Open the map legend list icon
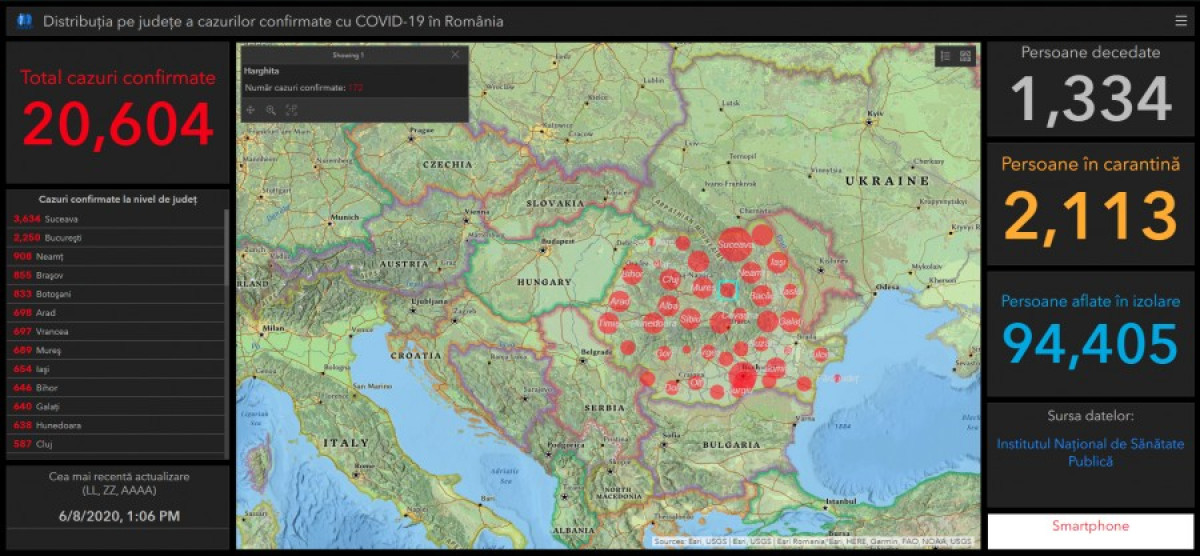This screenshot has height=556, width=1200. click(945, 57)
